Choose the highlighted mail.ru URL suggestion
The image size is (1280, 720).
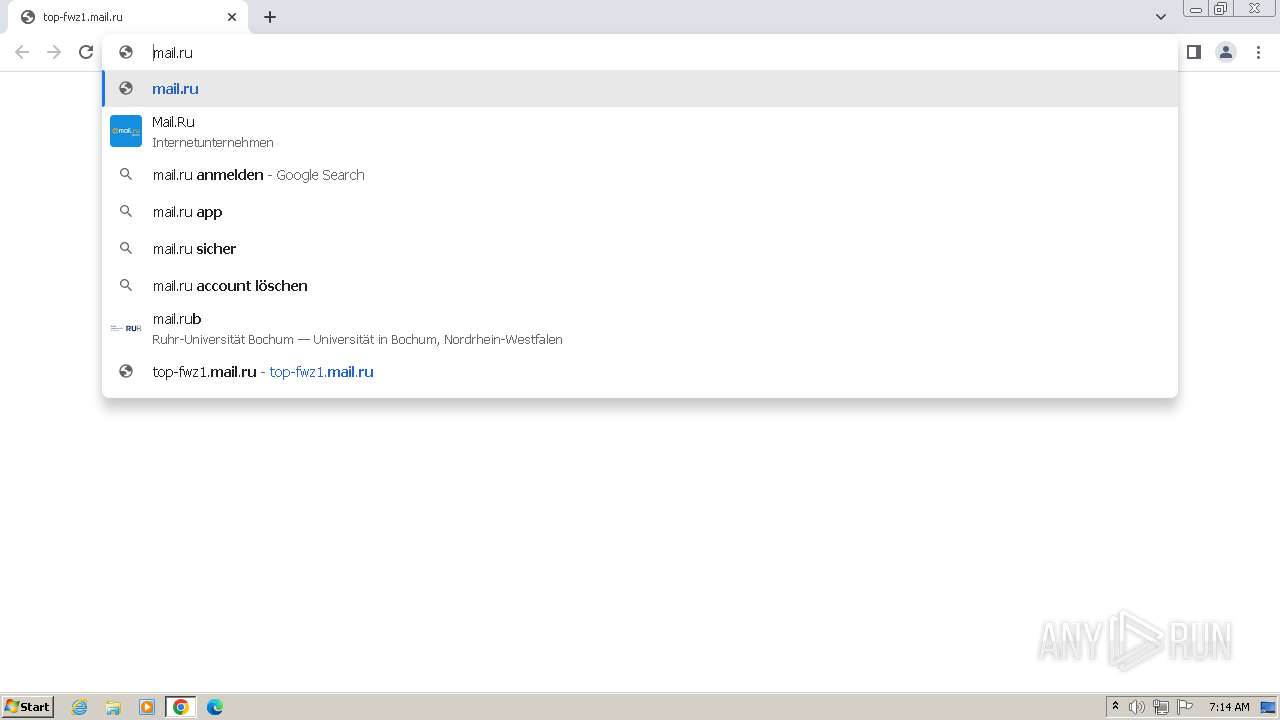click(x=640, y=89)
